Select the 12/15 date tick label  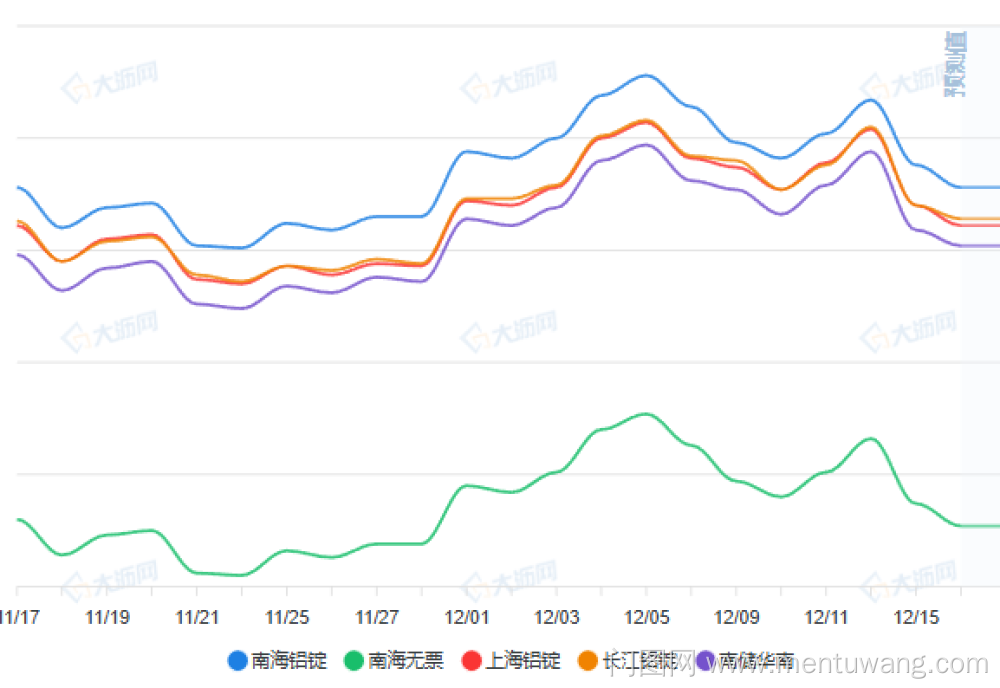pos(917,616)
